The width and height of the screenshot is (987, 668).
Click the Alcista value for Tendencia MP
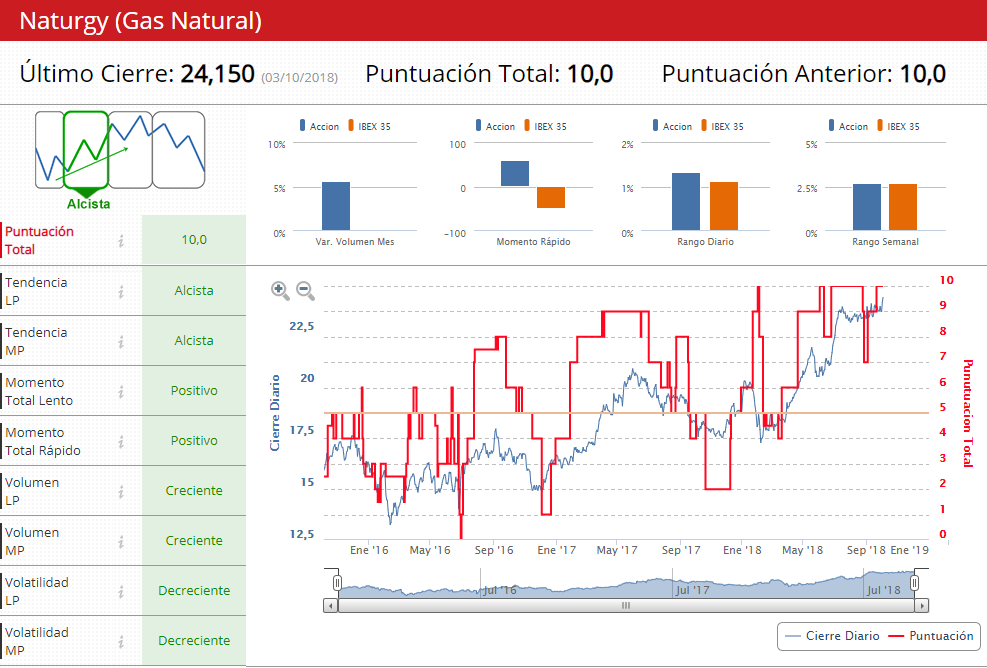point(194,341)
